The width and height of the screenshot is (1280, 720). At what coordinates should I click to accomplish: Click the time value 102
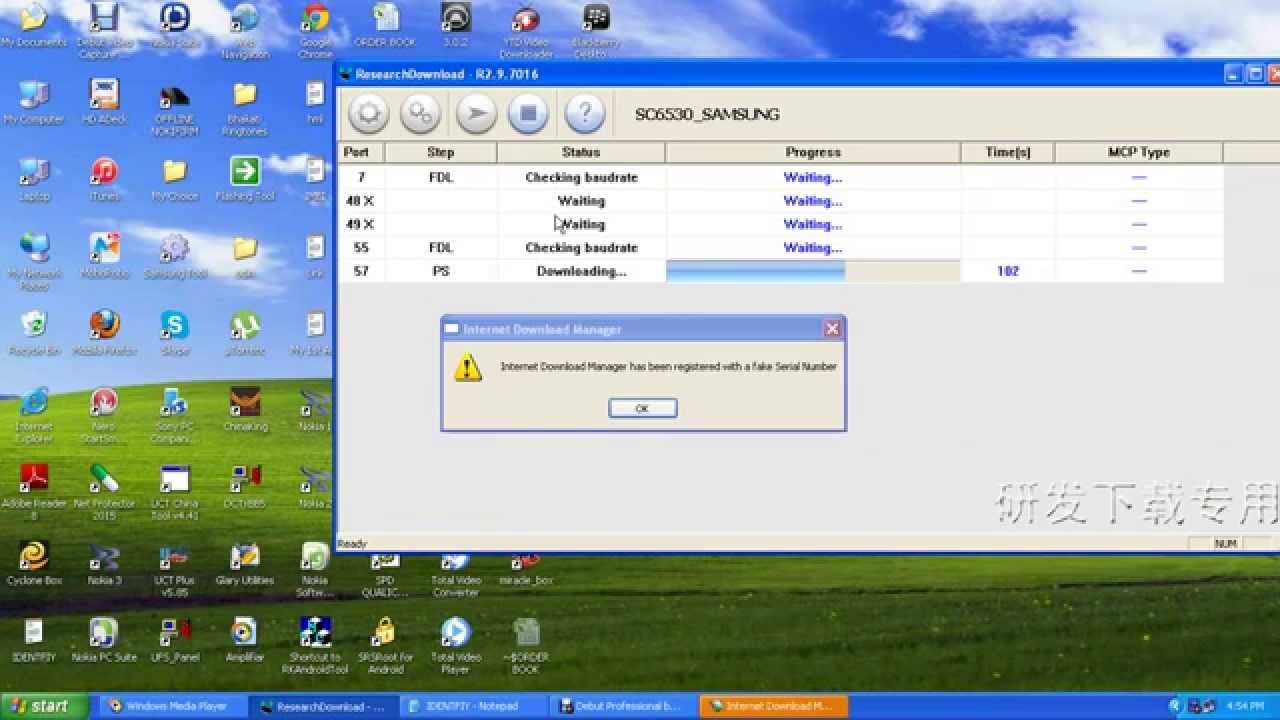(1008, 271)
